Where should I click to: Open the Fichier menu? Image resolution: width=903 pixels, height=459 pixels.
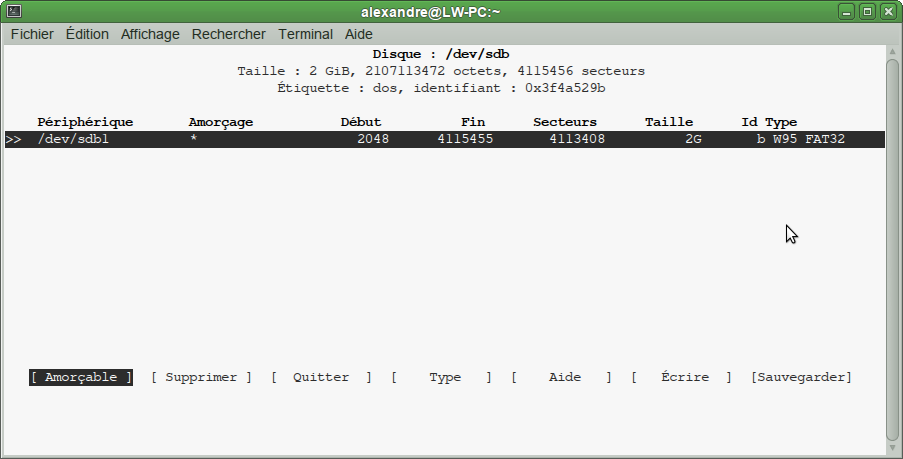click(32, 34)
